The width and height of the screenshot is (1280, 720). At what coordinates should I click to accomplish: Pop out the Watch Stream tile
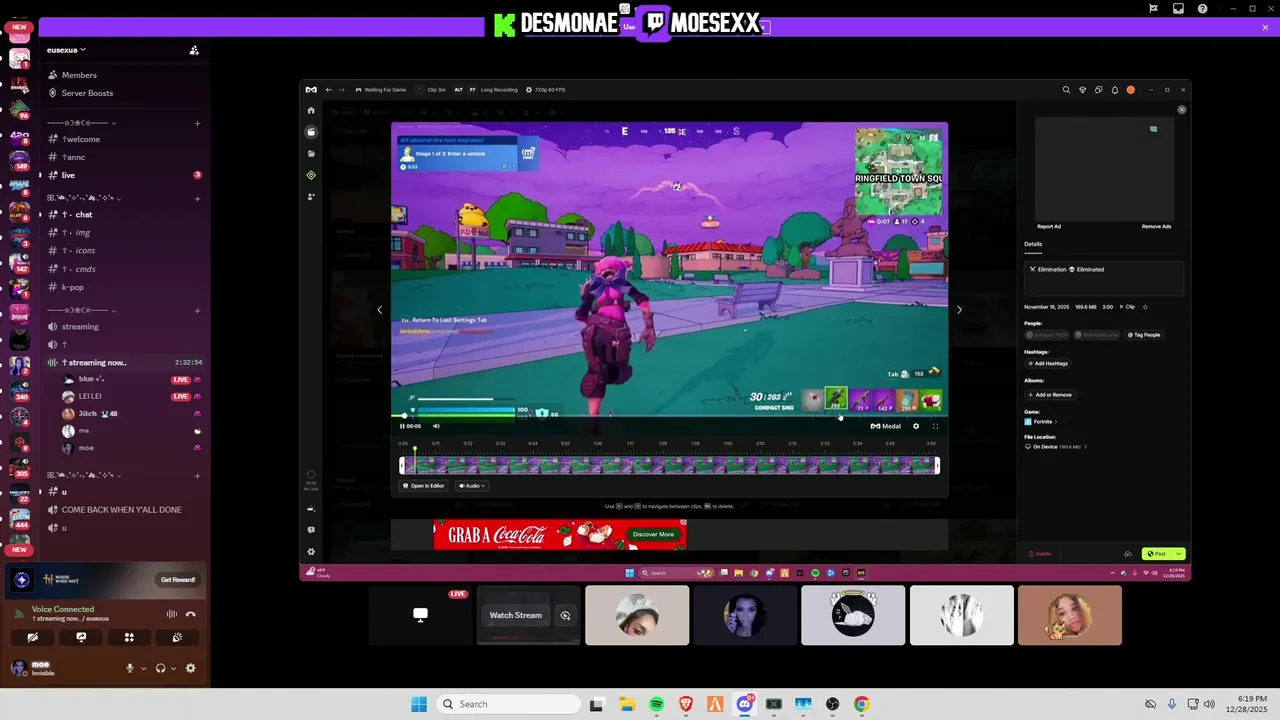[565, 616]
